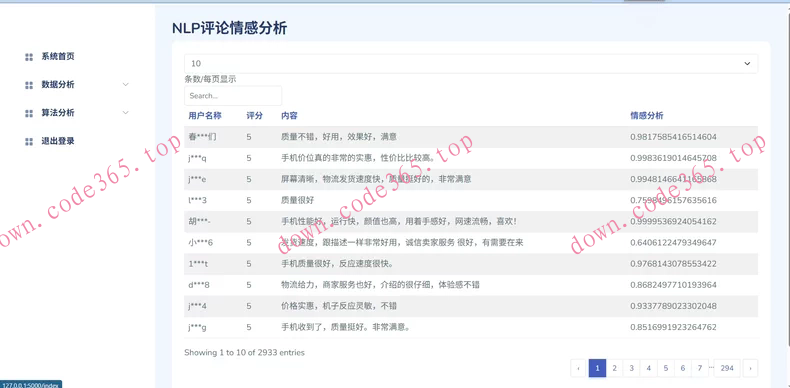Click user name l***3
This screenshot has height=388, width=790.
pos(197,200)
